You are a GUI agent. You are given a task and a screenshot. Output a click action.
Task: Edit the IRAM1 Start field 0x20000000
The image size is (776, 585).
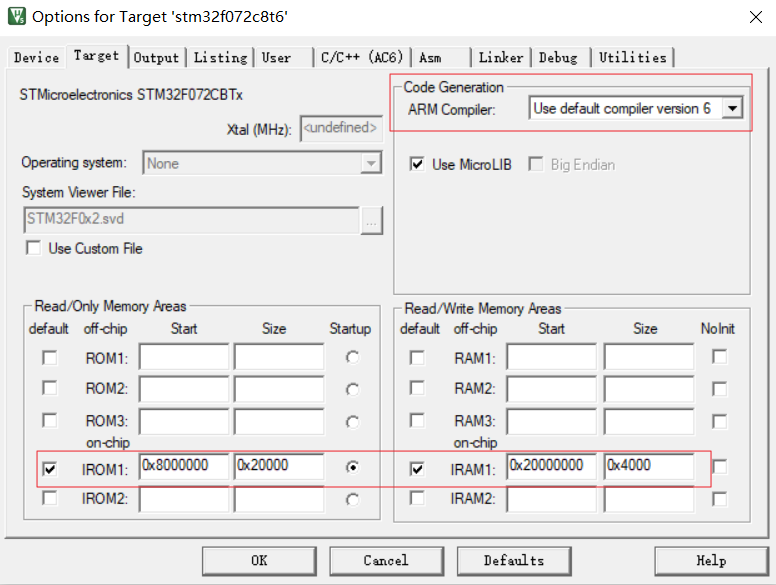click(551, 466)
